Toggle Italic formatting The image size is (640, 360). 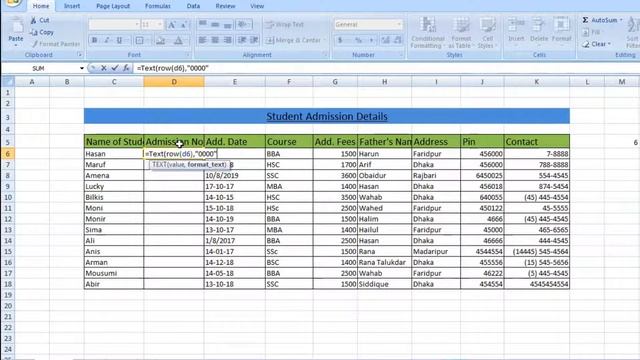pyautogui.click(x=107, y=40)
